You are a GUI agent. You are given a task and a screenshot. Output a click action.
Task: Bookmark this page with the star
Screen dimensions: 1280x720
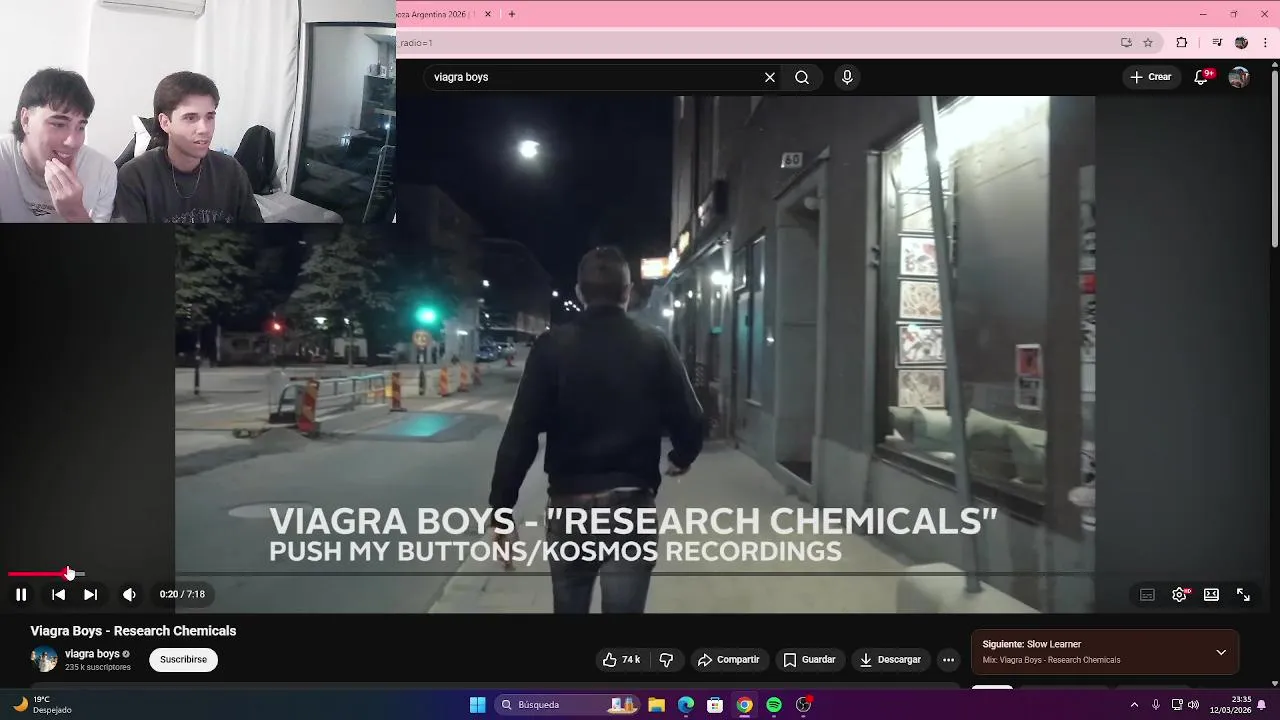click(x=1148, y=43)
